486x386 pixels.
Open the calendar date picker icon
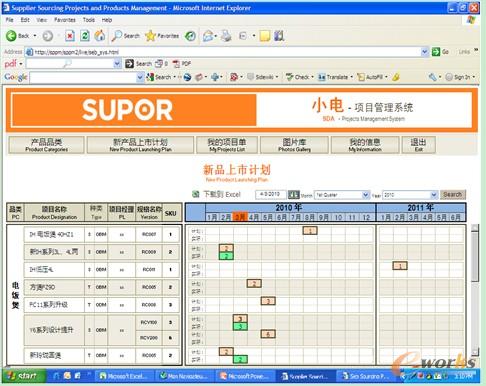click(294, 194)
